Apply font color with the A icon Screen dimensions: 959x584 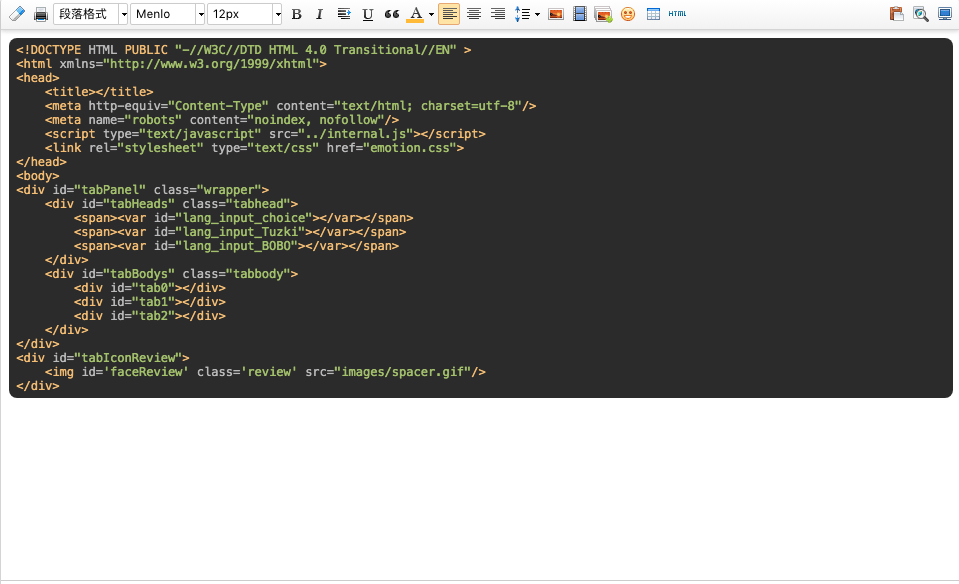pyautogui.click(x=415, y=13)
